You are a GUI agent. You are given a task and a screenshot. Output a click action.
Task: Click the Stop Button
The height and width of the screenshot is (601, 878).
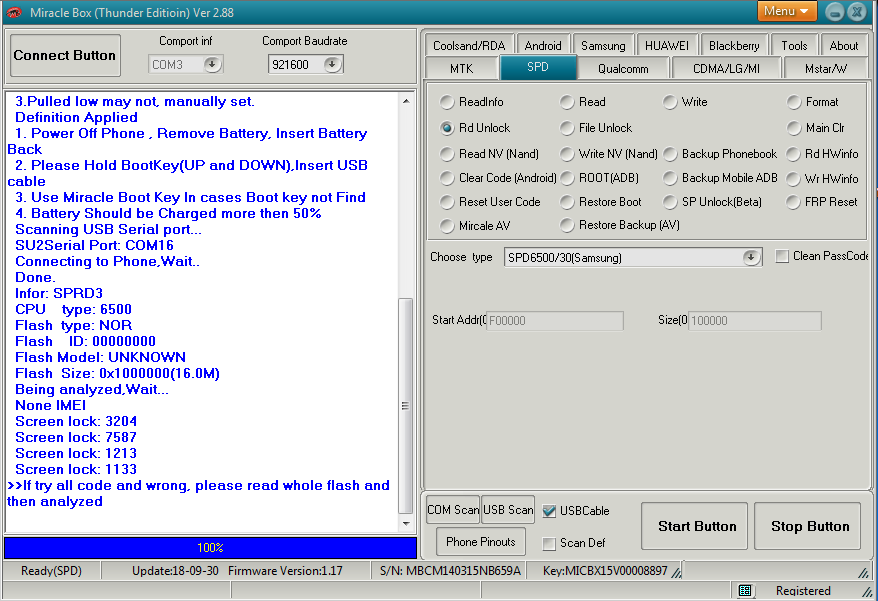coord(807,526)
